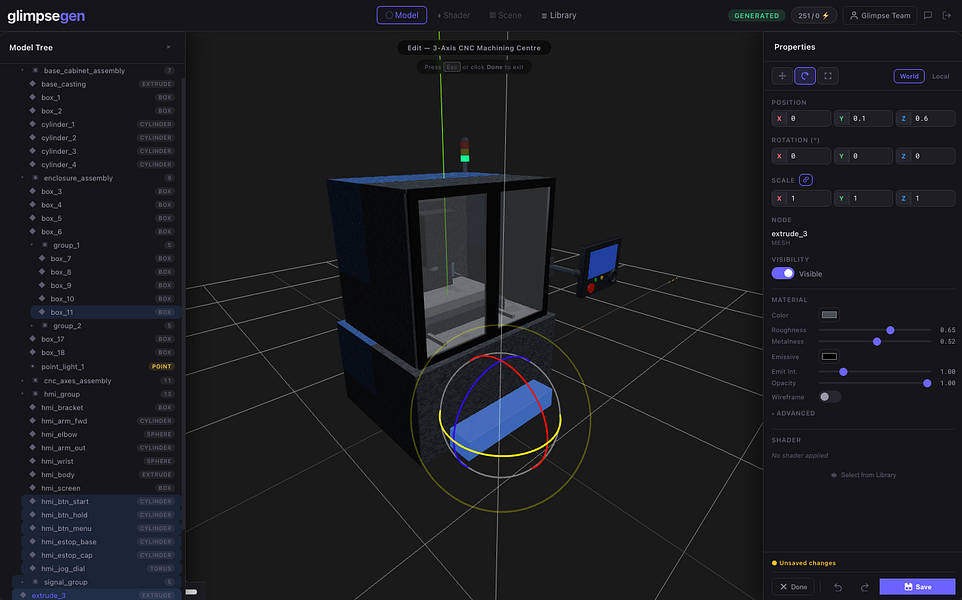Open the Library tab
This screenshot has height=600, width=962.
point(559,15)
